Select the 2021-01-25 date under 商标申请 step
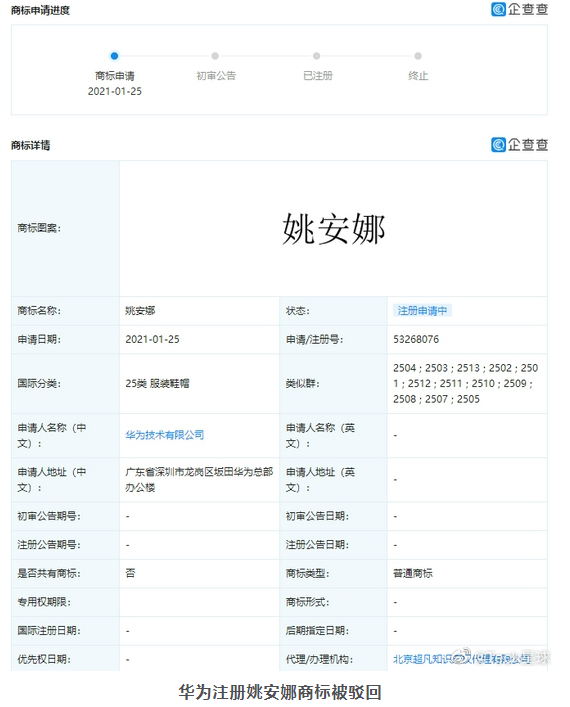The width and height of the screenshot is (570, 707). [x=115, y=91]
